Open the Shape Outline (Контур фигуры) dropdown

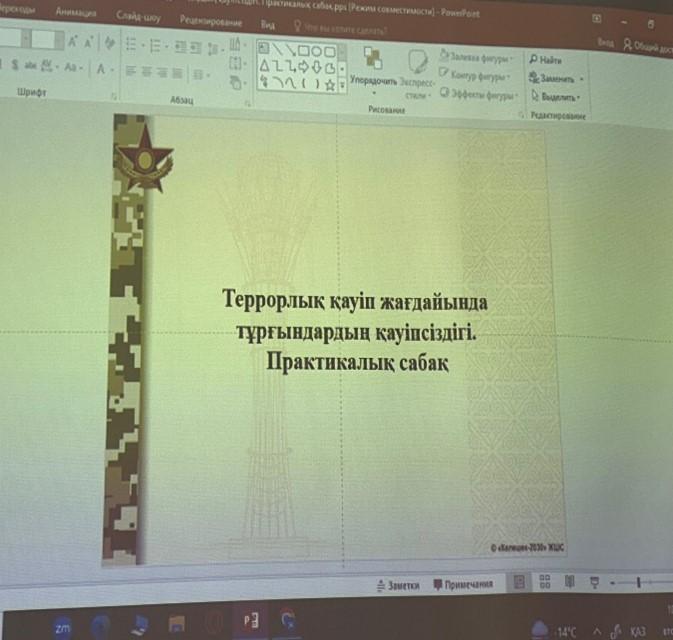point(471,77)
